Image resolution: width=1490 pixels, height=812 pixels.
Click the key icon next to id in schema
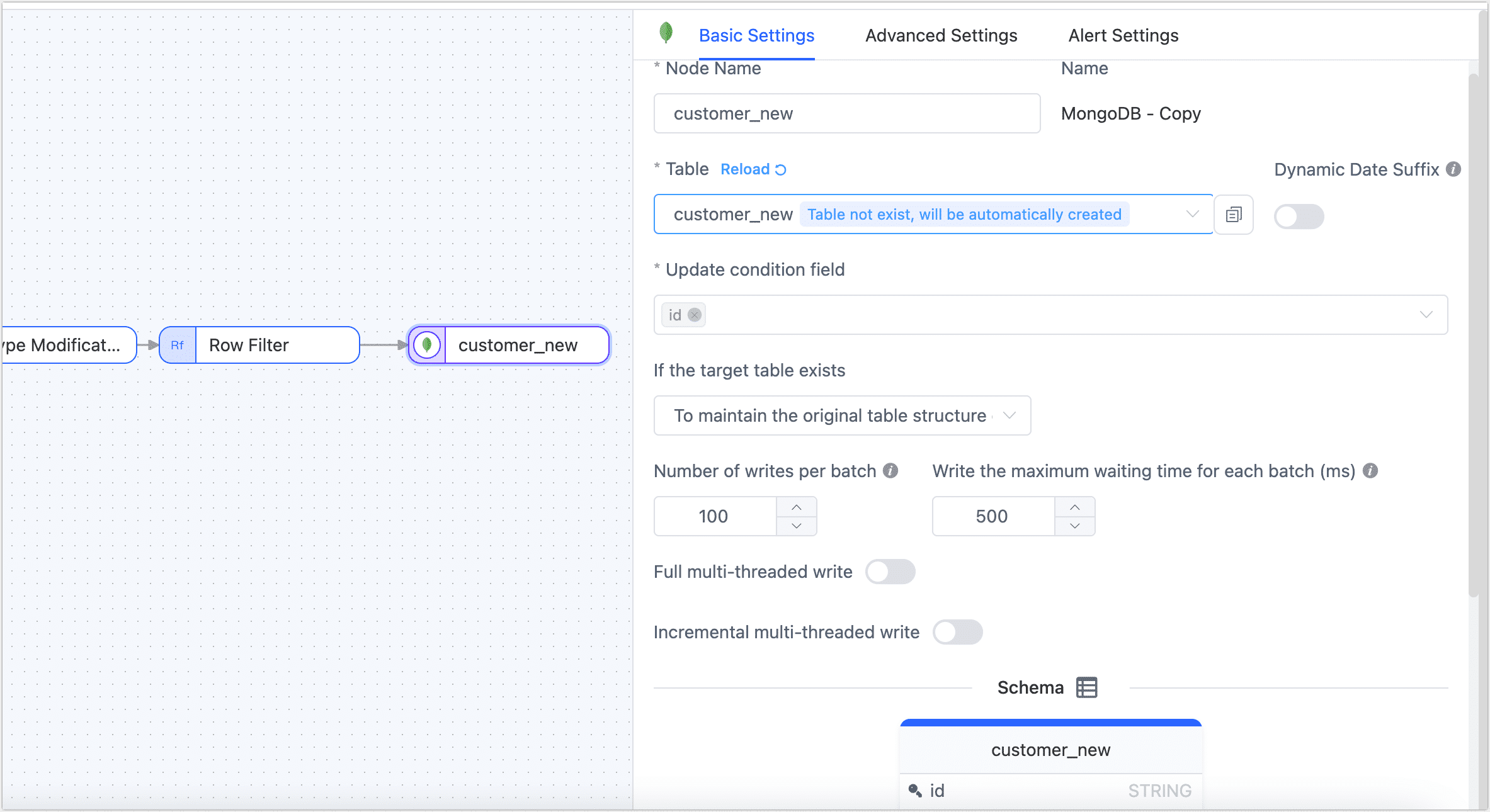tap(914, 791)
